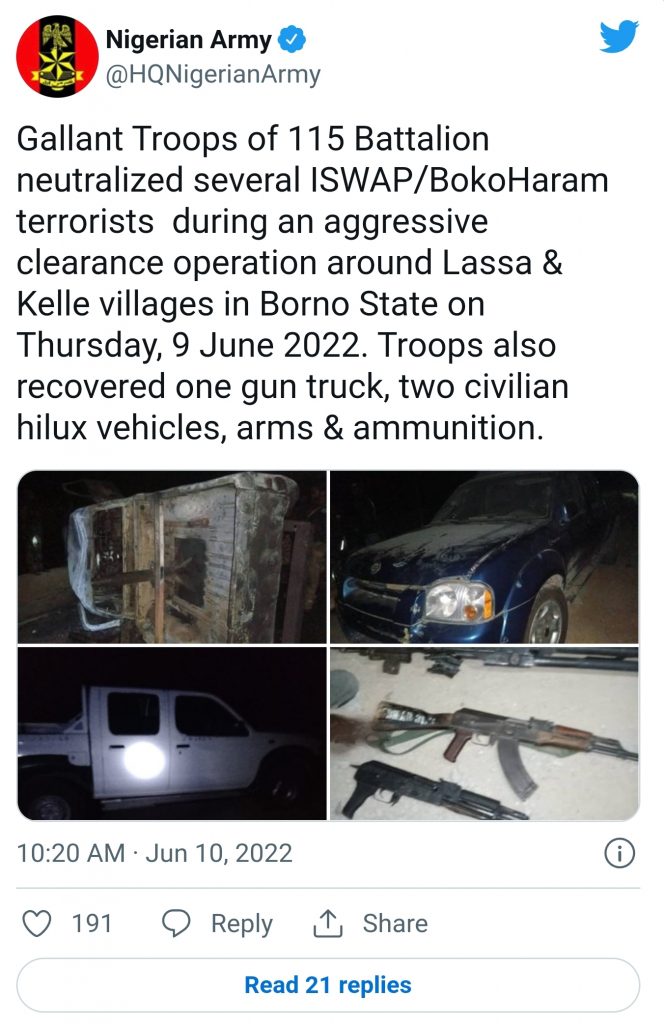This screenshot has width=664, height=1024.
Task: Click the Reply text label
Action: pyautogui.click(x=241, y=923)
